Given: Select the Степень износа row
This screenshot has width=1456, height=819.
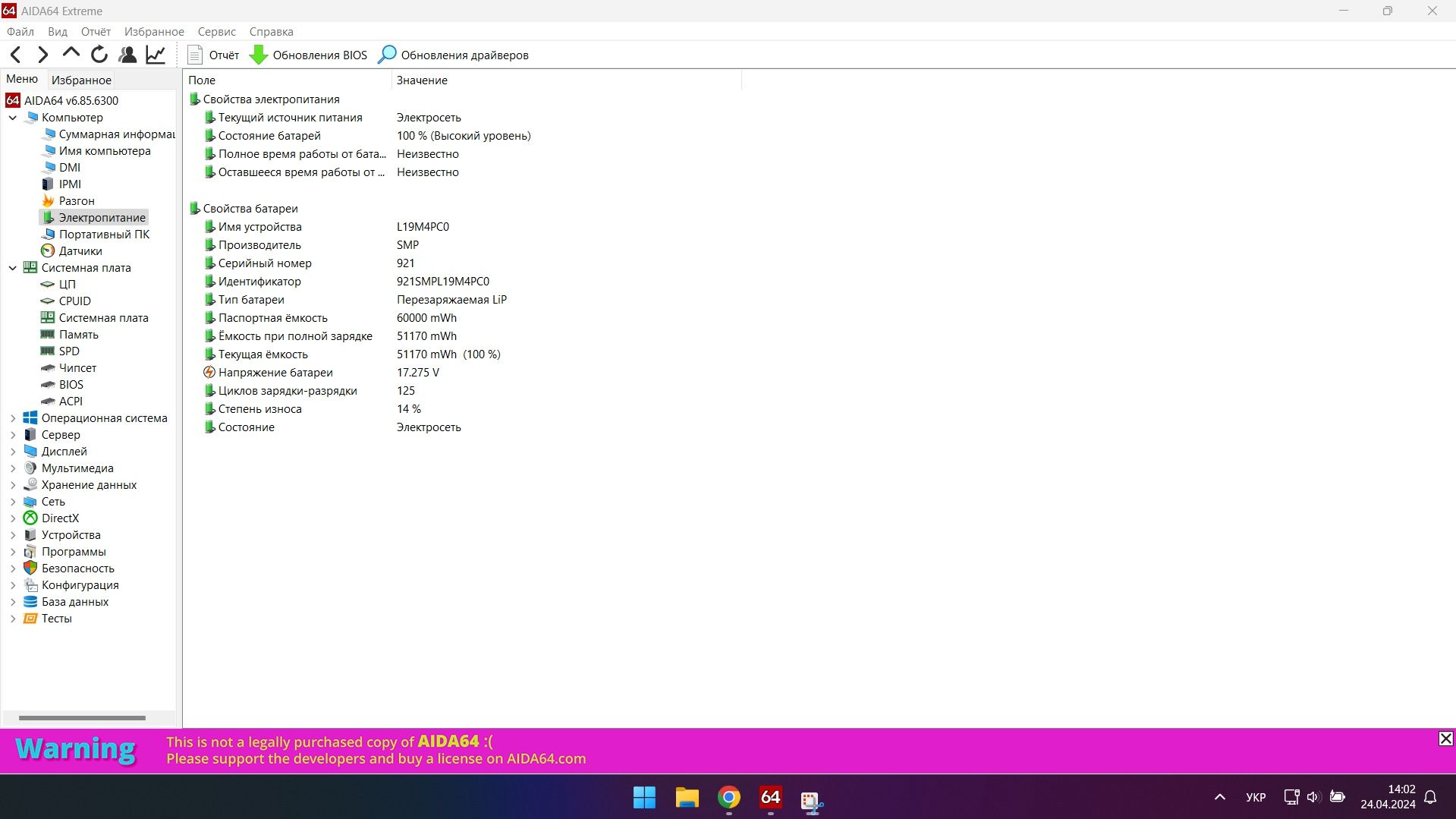Looking at the screenshot, I should [x=463, y=409].
